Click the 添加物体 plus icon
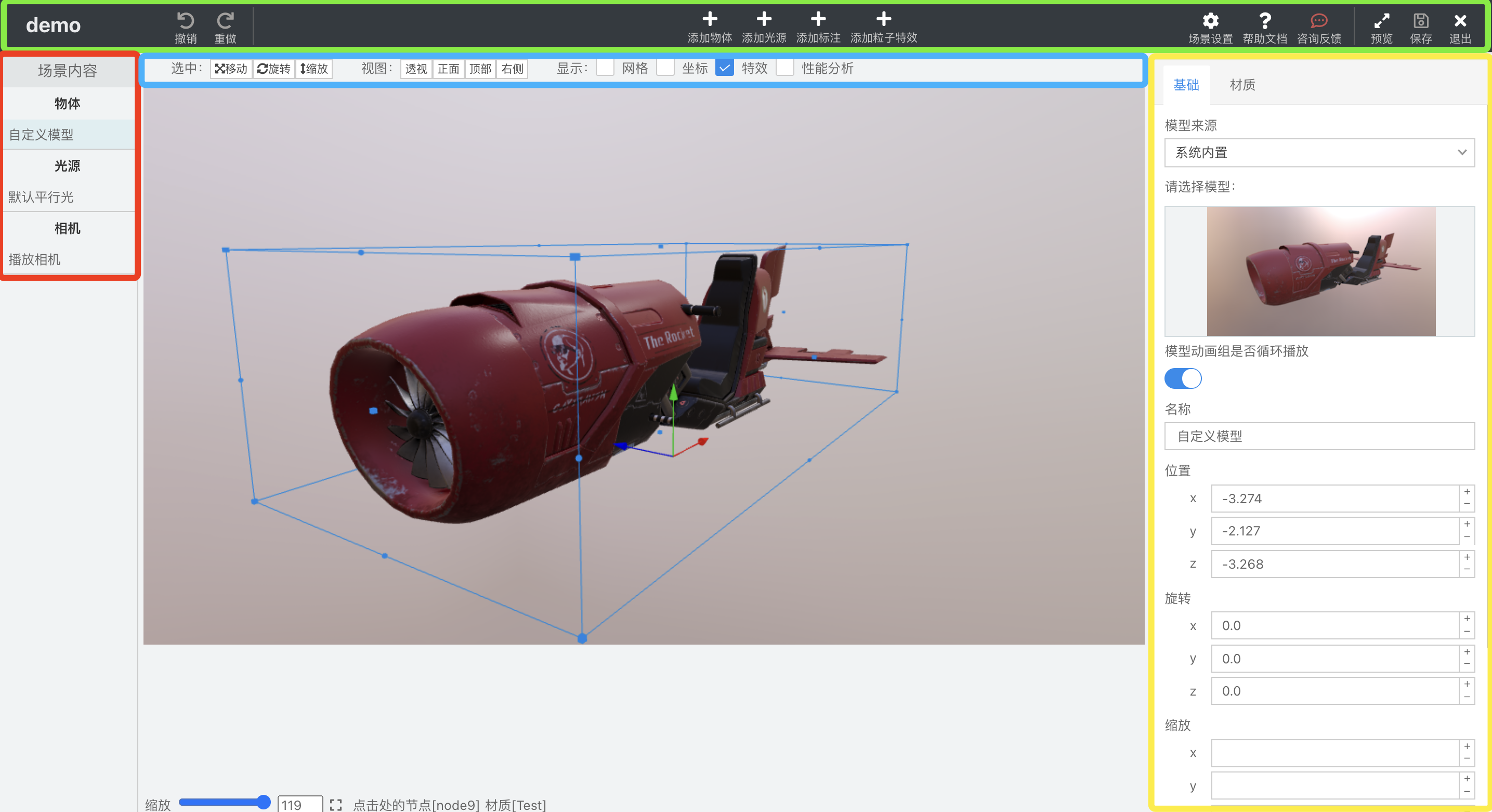This screenshot has width=1492, height=812. 710,19
